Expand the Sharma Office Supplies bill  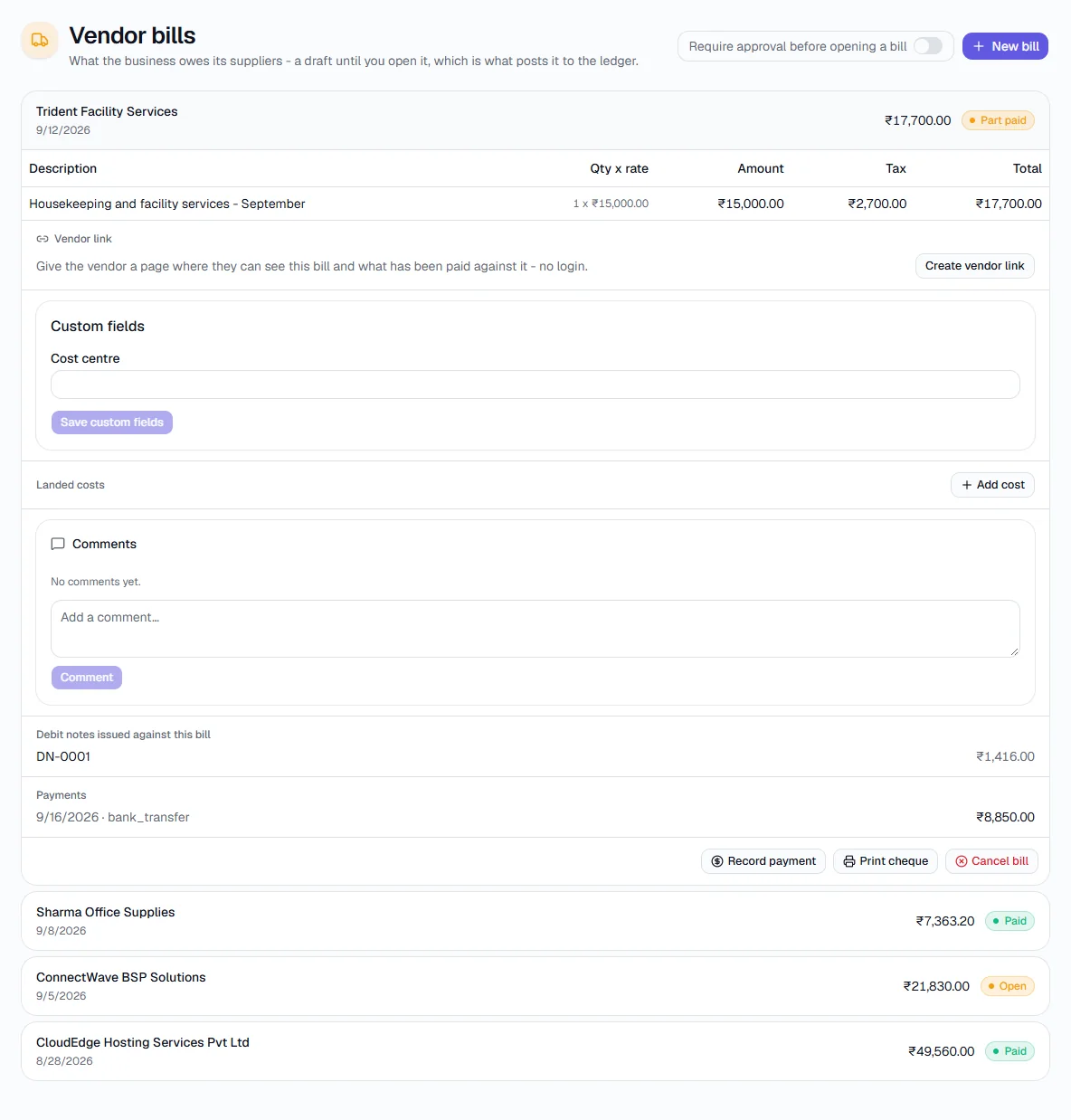(x=535, y=921)
